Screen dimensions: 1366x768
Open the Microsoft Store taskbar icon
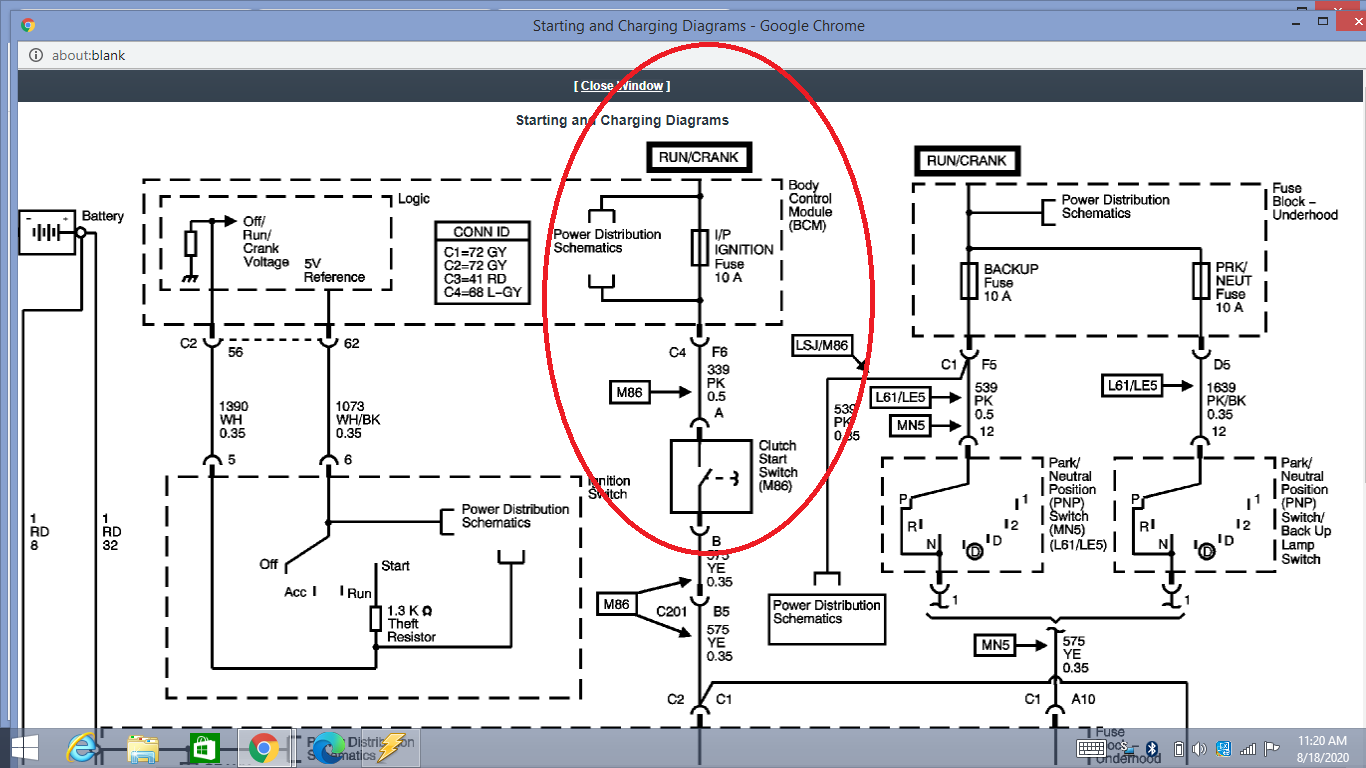click(204, 747)
